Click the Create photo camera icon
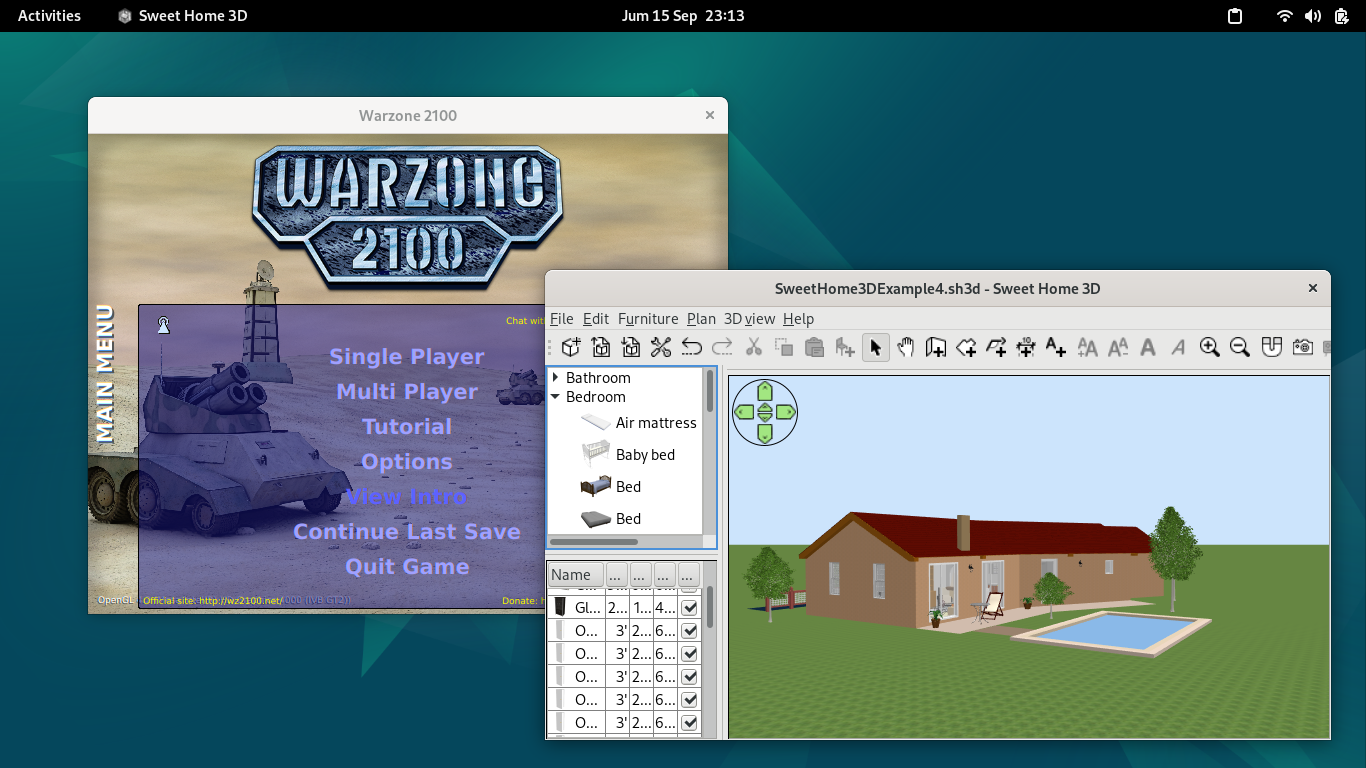1366x768 pixels. pos(1302,347)
